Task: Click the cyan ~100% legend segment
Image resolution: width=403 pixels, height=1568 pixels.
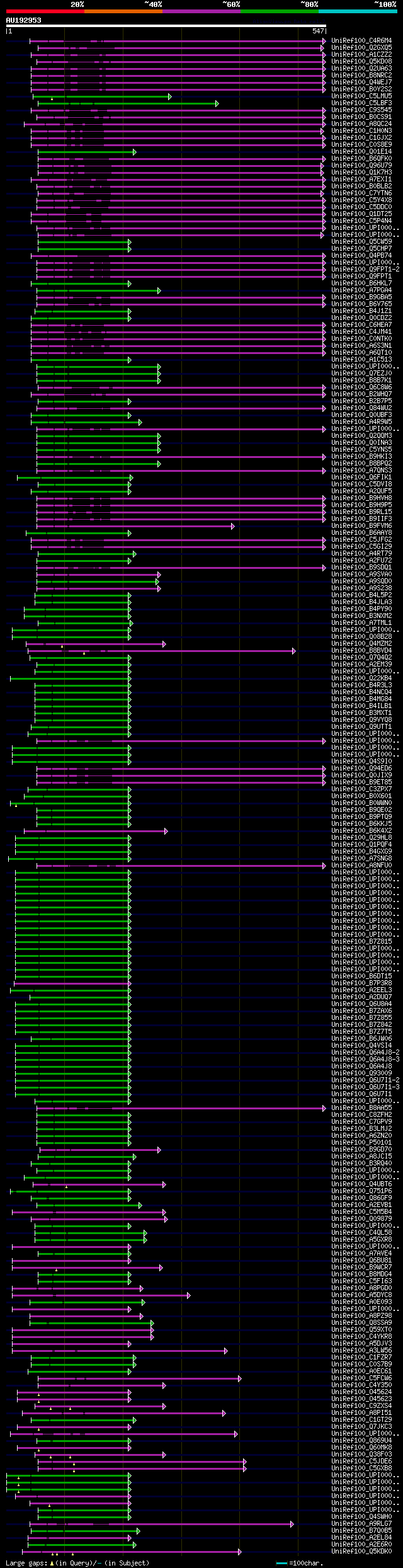Action: coord(358,11)
